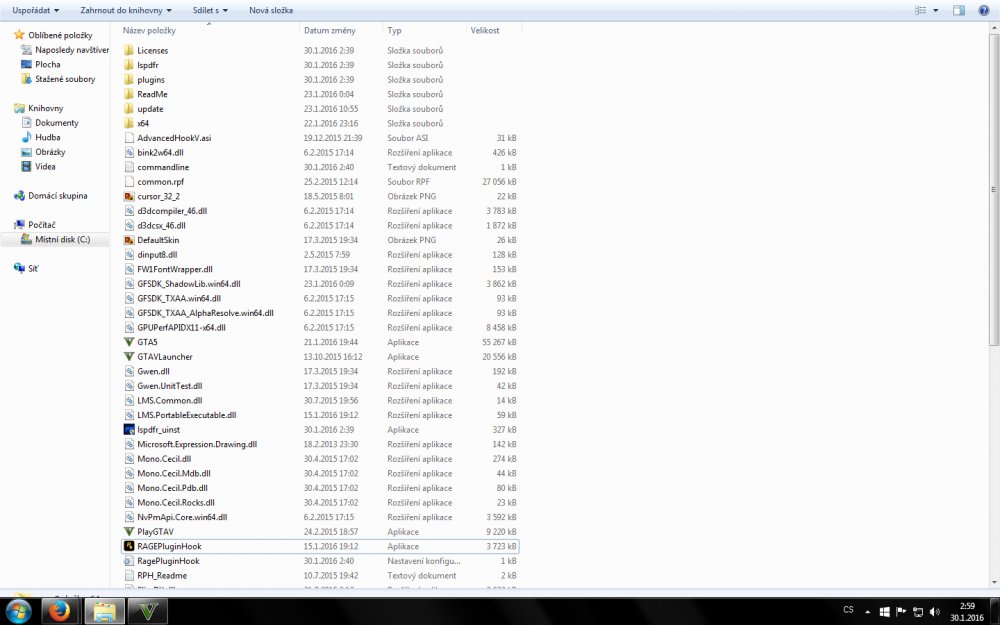Screen dimensions: 1000x625
Task: Open the Uspořádat dropdown menu
Action: tap(36, 10)
